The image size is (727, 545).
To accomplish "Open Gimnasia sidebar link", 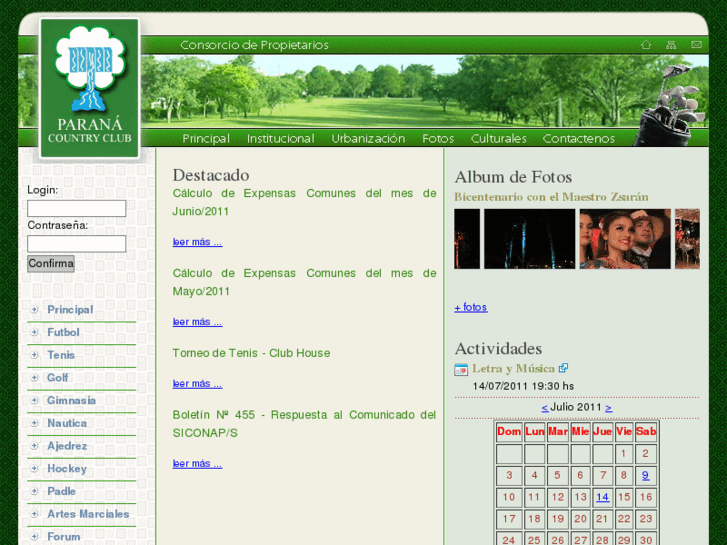I will [x=71, y=400].
